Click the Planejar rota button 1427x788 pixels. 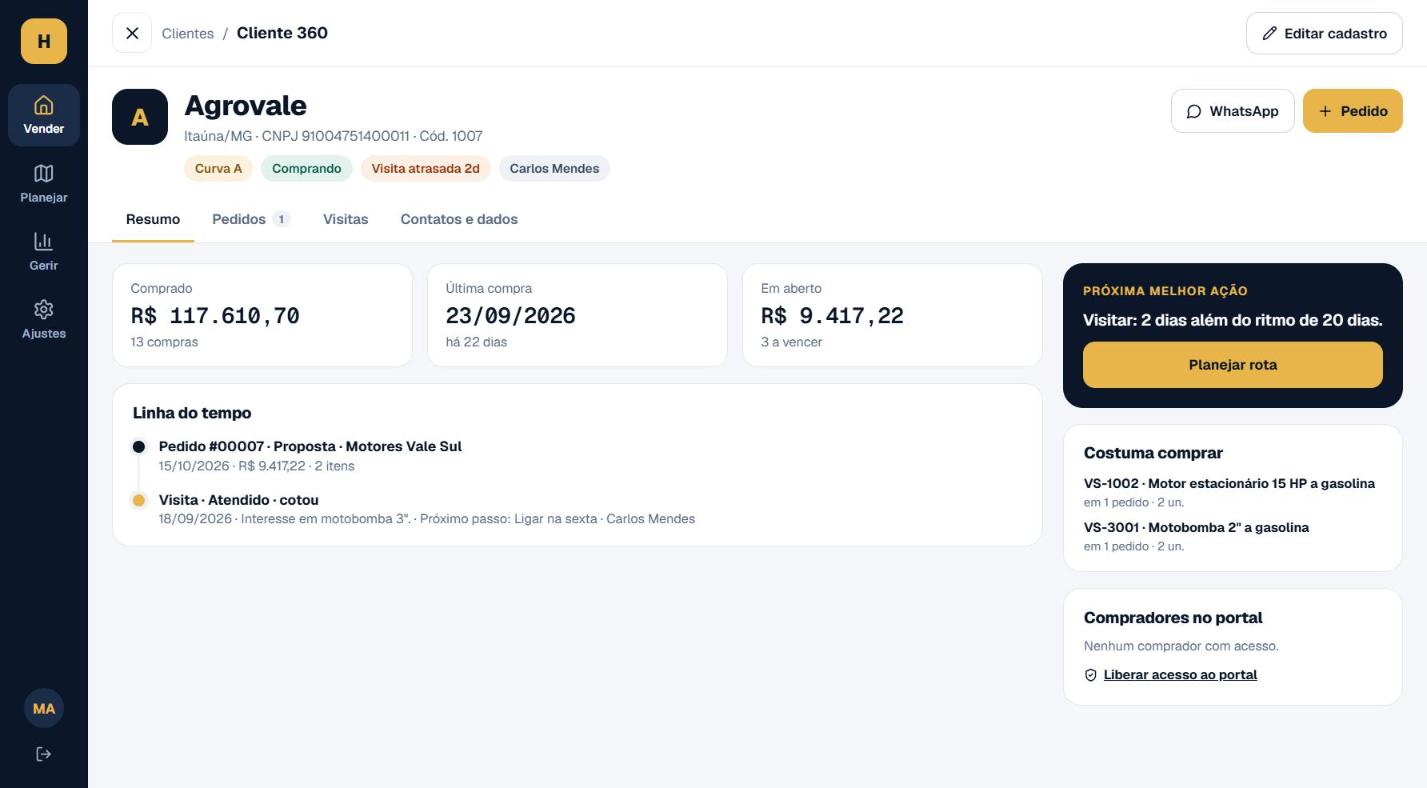1233,365
